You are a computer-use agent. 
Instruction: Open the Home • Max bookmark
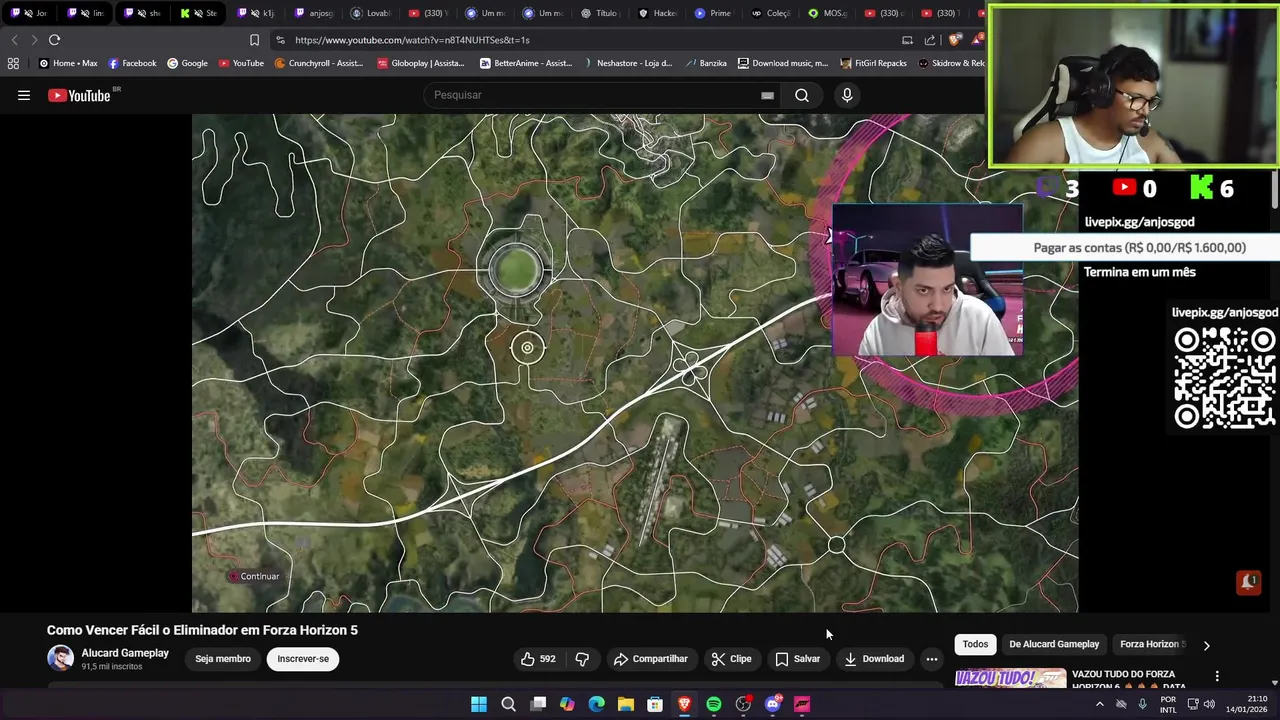pyautogui.click(x=68, y=63)
